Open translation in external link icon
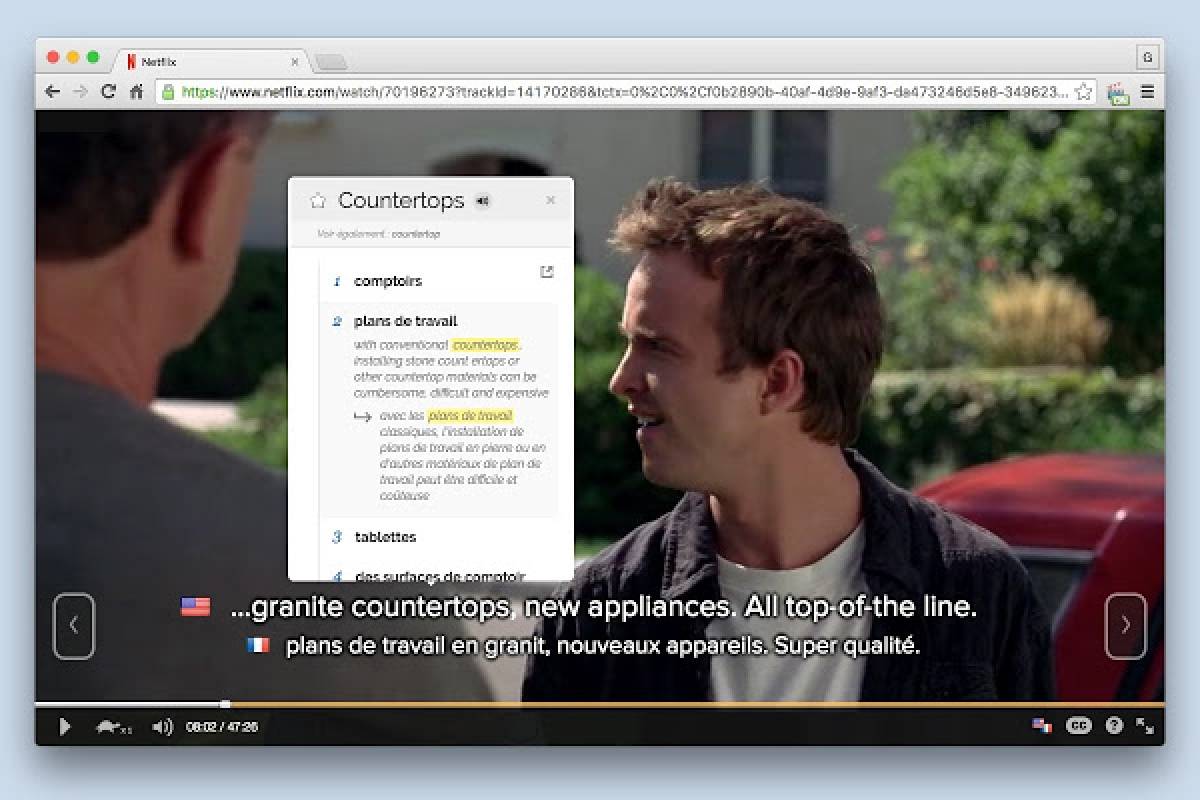 point(546,272)
